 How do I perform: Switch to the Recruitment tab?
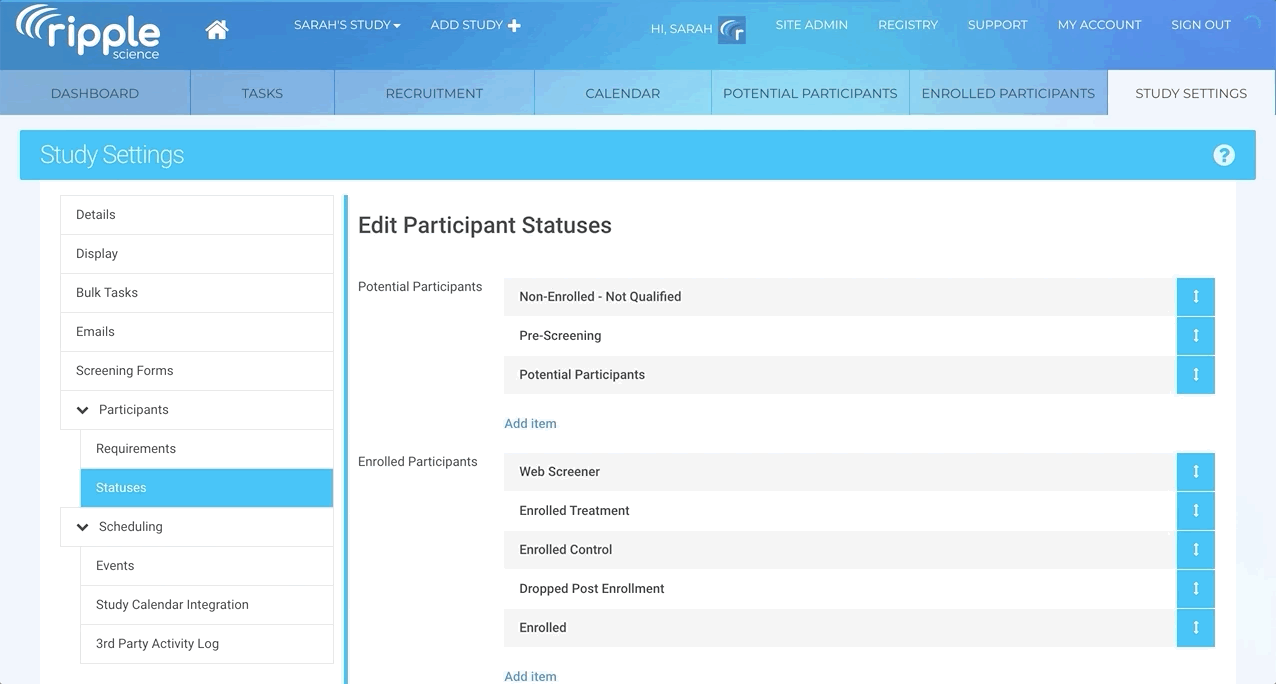point(434,93)
